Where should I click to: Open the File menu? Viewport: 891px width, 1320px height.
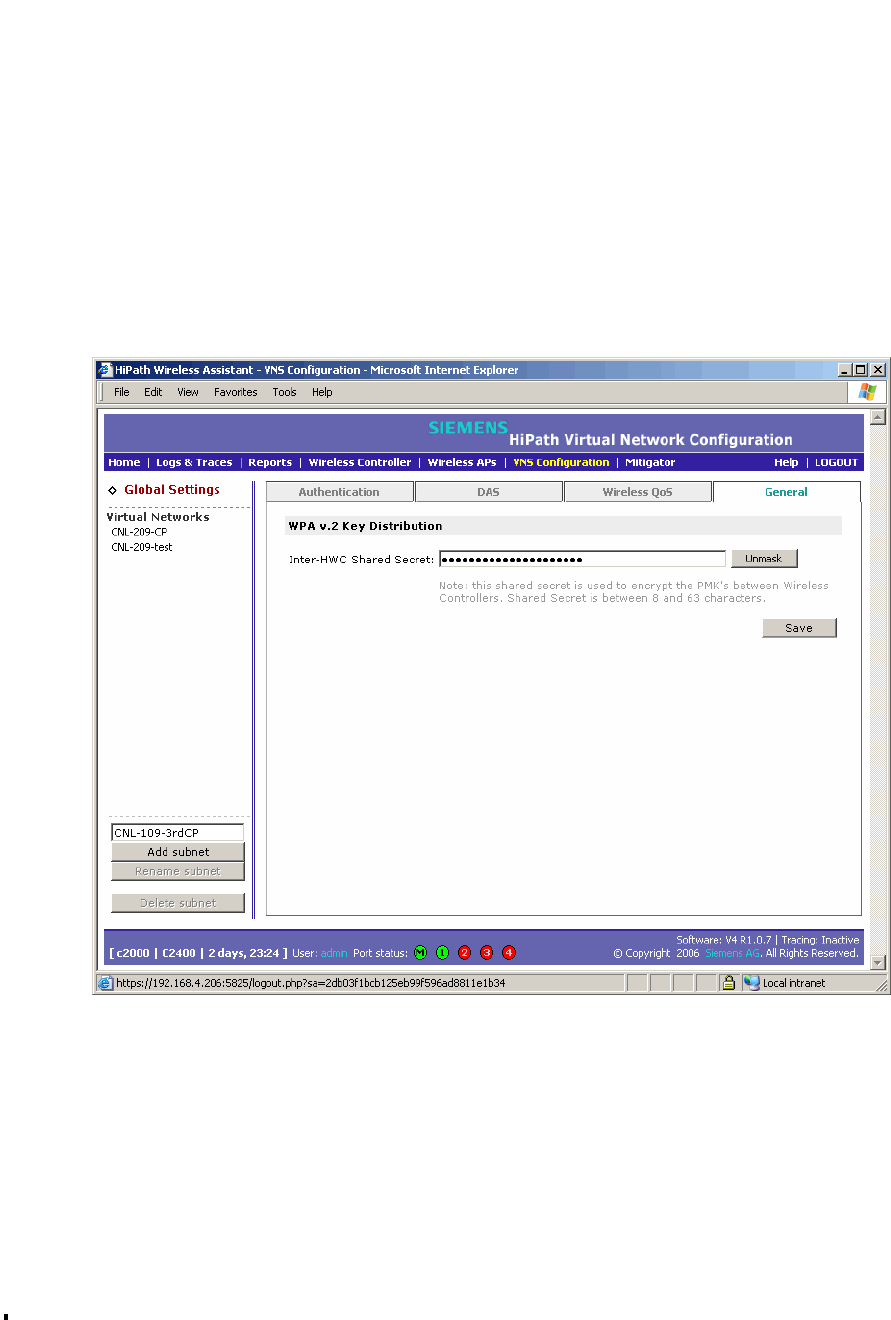point(122,392)
